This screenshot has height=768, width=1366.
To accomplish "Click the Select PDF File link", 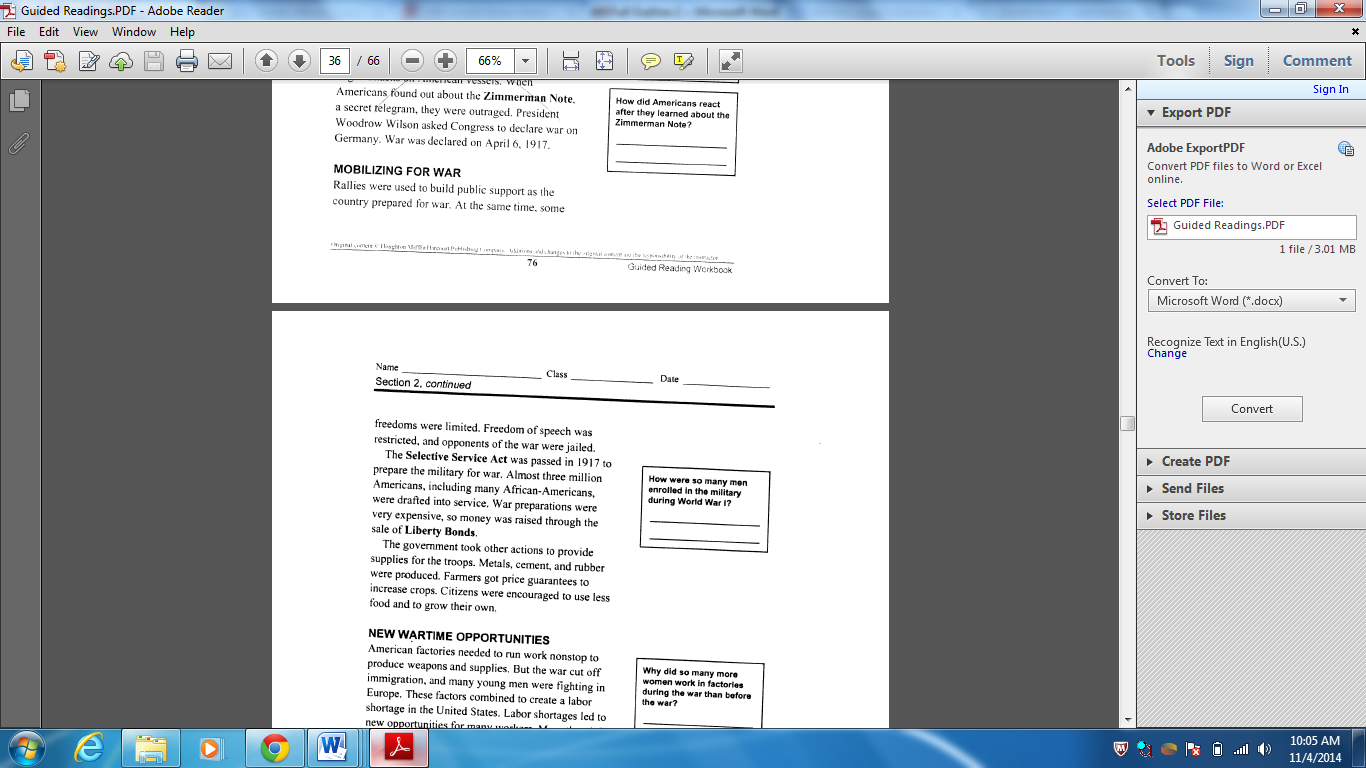I will point(1185,203).
